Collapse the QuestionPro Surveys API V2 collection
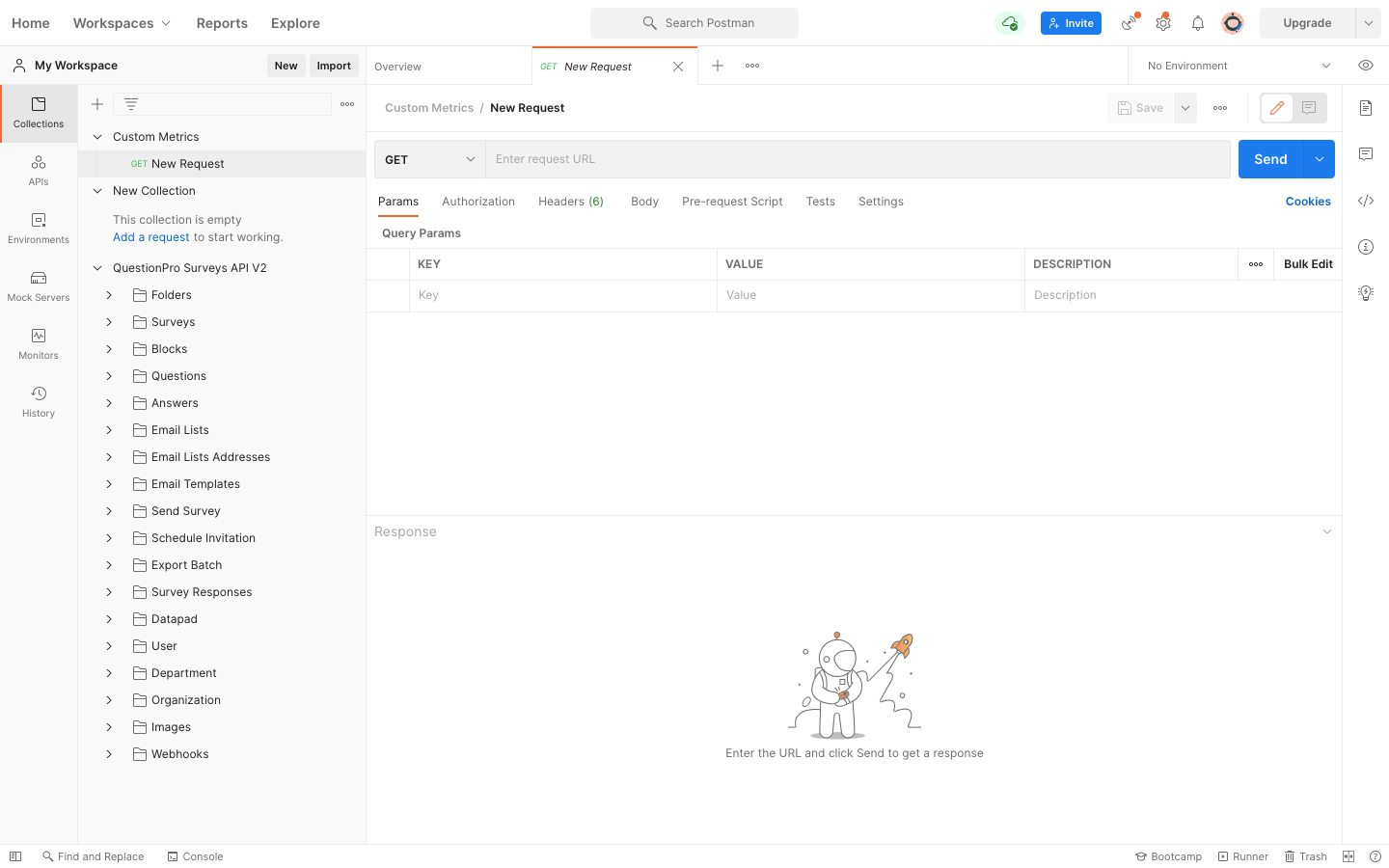 click(x=96, y=267)
